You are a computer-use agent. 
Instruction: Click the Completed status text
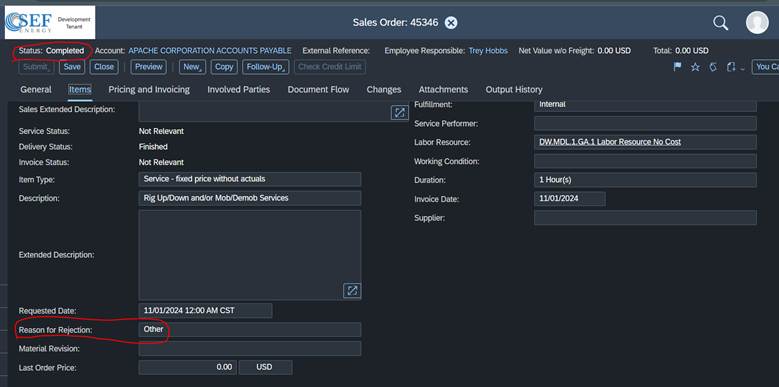pos(65,51)
